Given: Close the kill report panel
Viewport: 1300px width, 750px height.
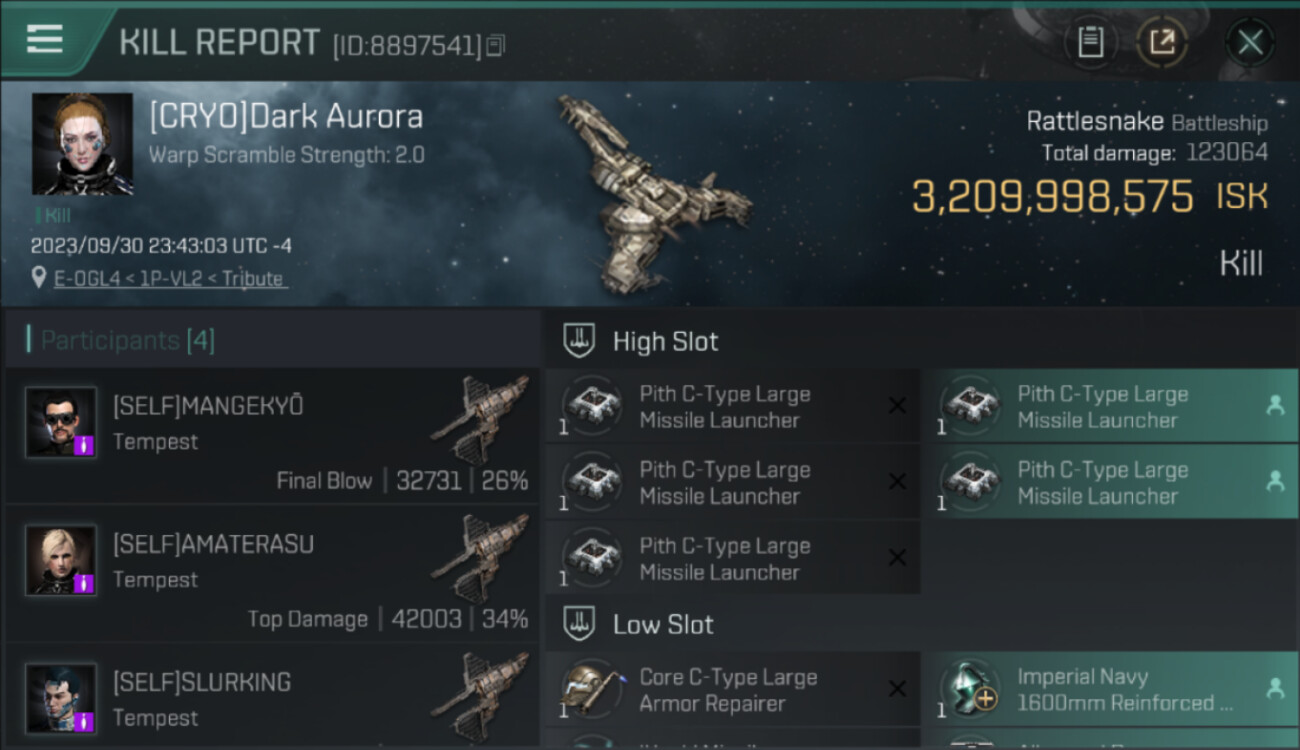Looking at the screenshot, I should click(1250, 42).
